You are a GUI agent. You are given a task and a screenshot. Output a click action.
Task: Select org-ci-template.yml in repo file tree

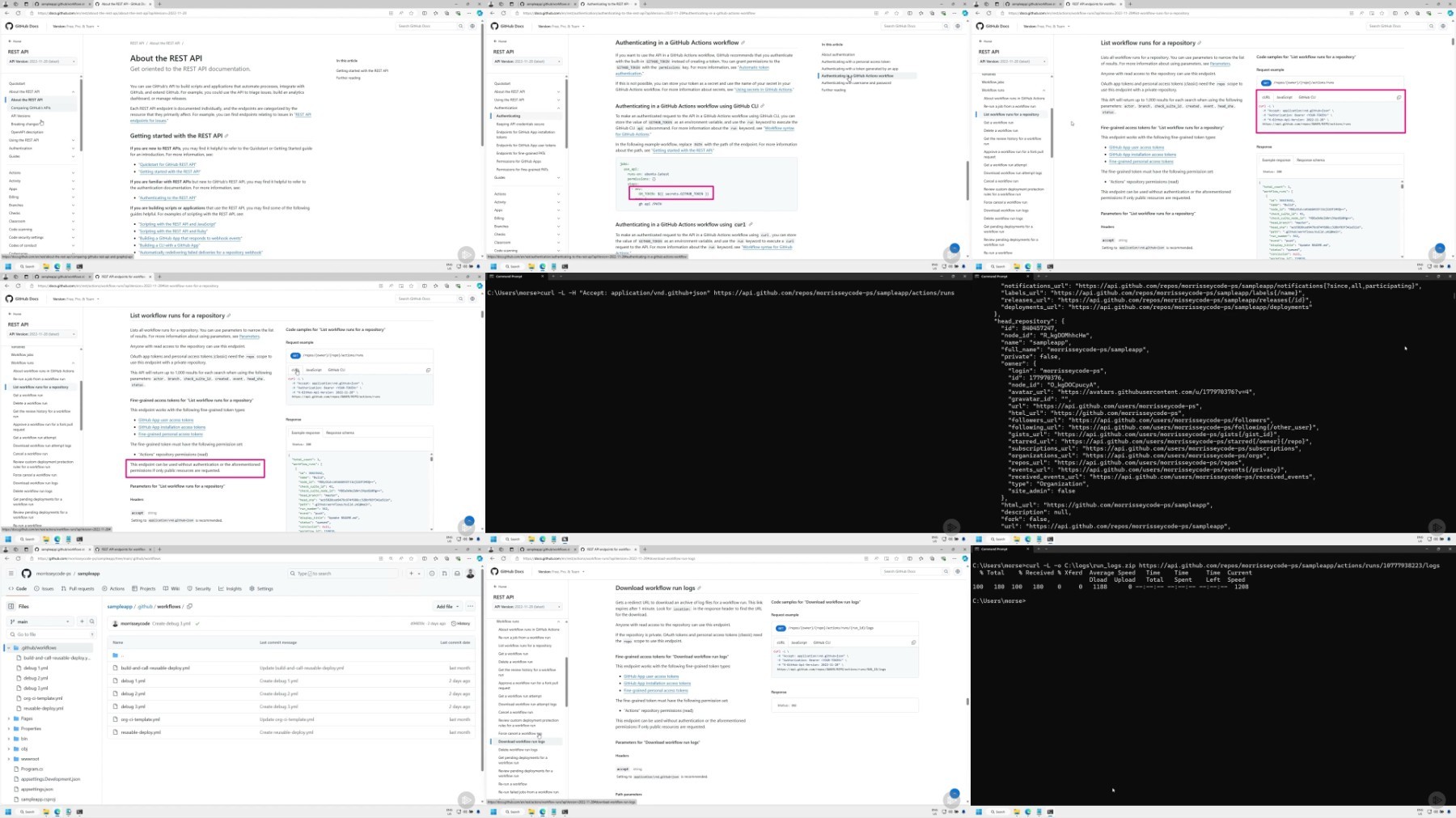43,698
